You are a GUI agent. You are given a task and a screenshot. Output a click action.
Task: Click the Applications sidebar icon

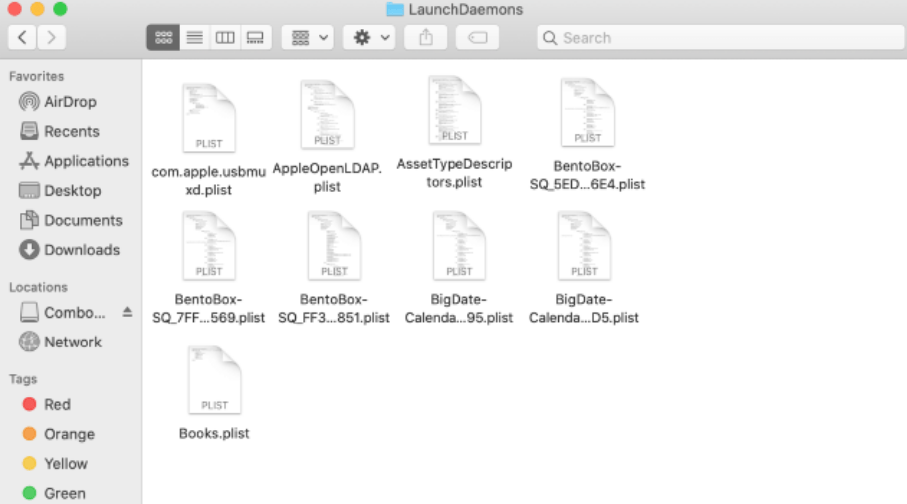[x=29, y=161]
